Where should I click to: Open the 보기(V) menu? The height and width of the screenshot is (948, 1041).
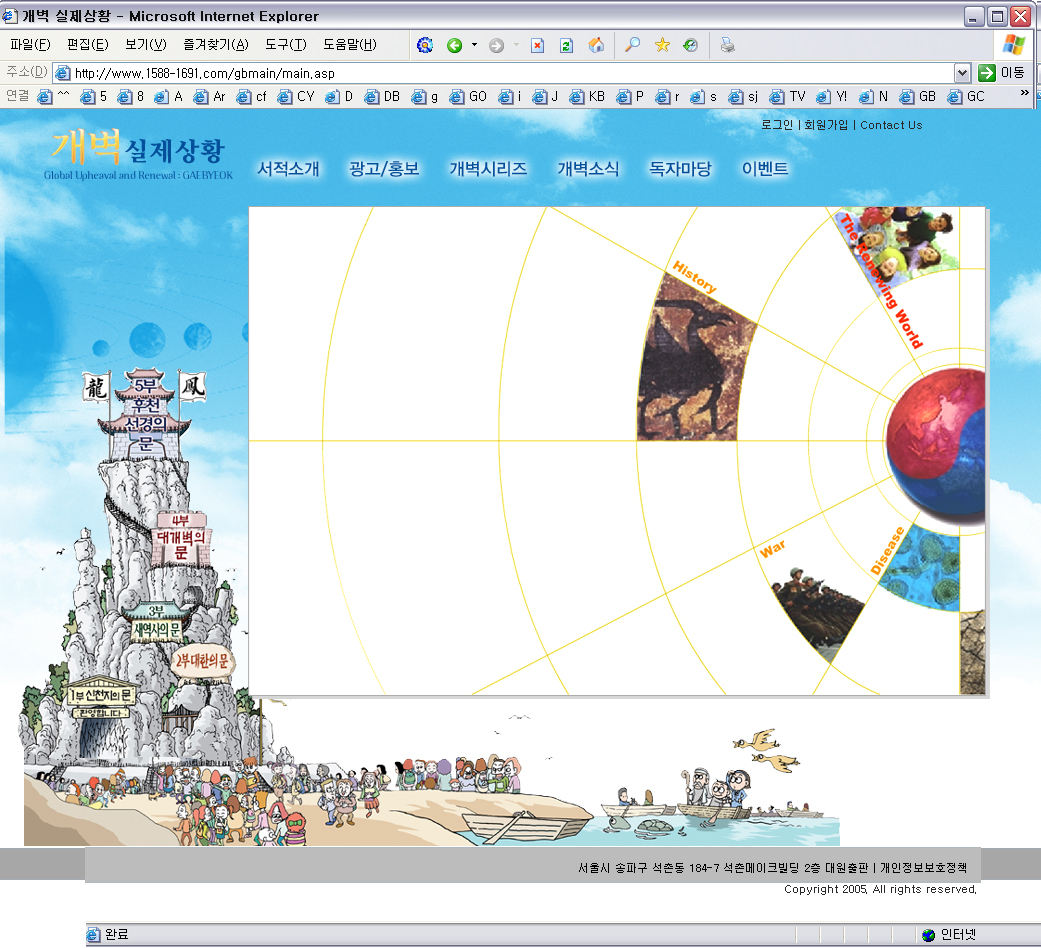(x=145, y=44)
